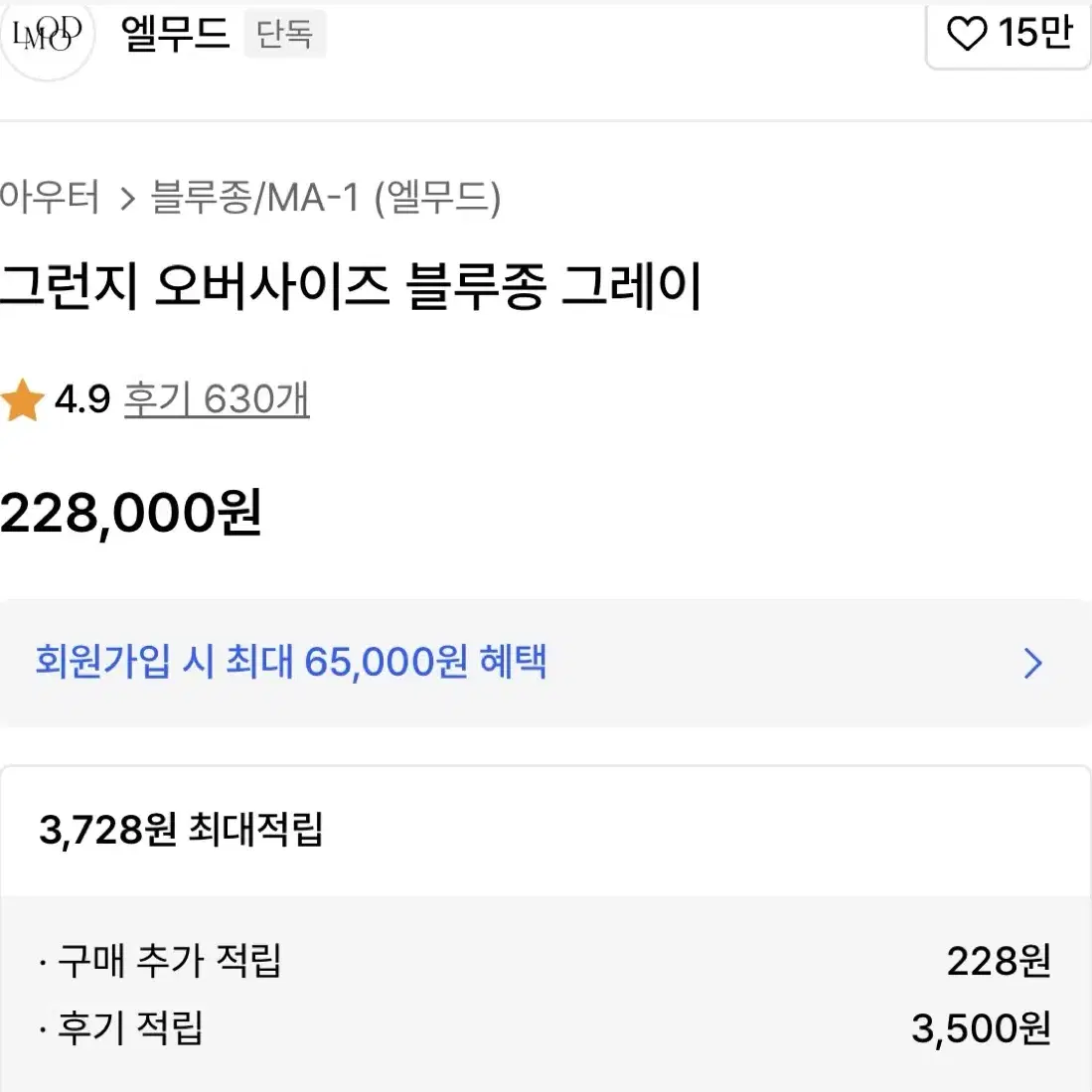1092x1092 pixels.
Task: Open 블루종/MA-1 (엘무드) breadcrumb
Action: tap(326, 198)
